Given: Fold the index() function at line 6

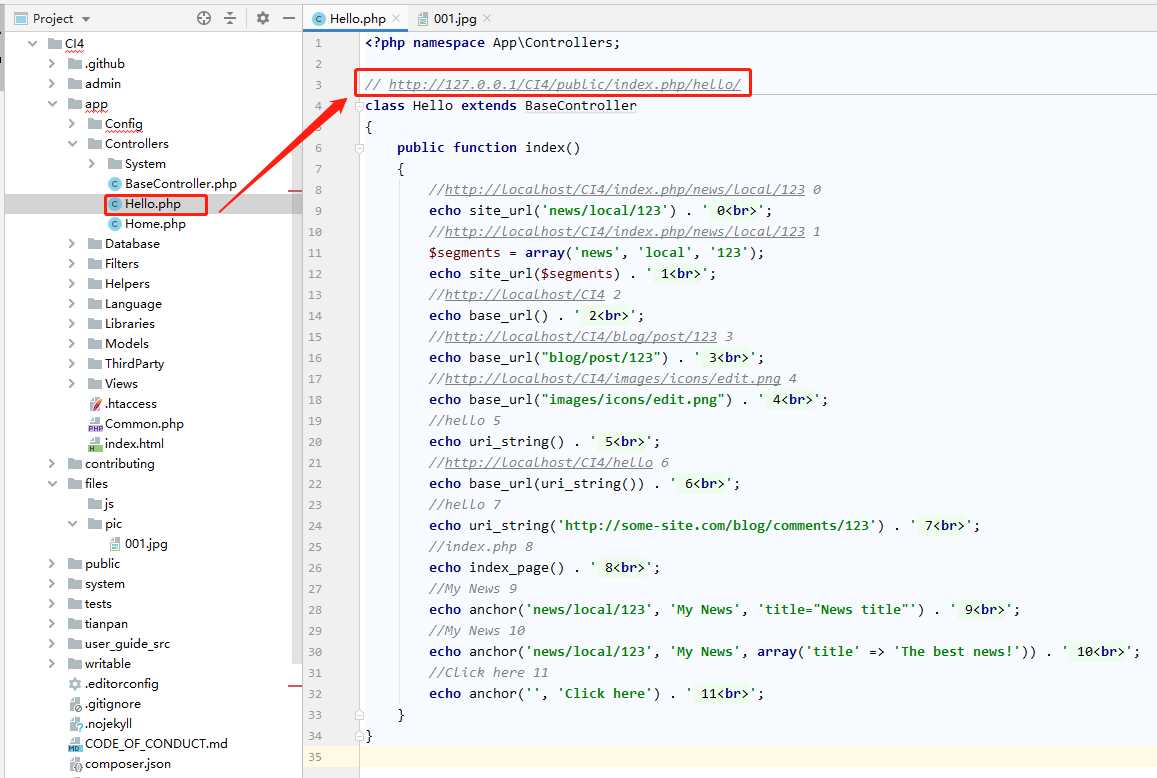Looking at the screenshot, I should [359, 148].
